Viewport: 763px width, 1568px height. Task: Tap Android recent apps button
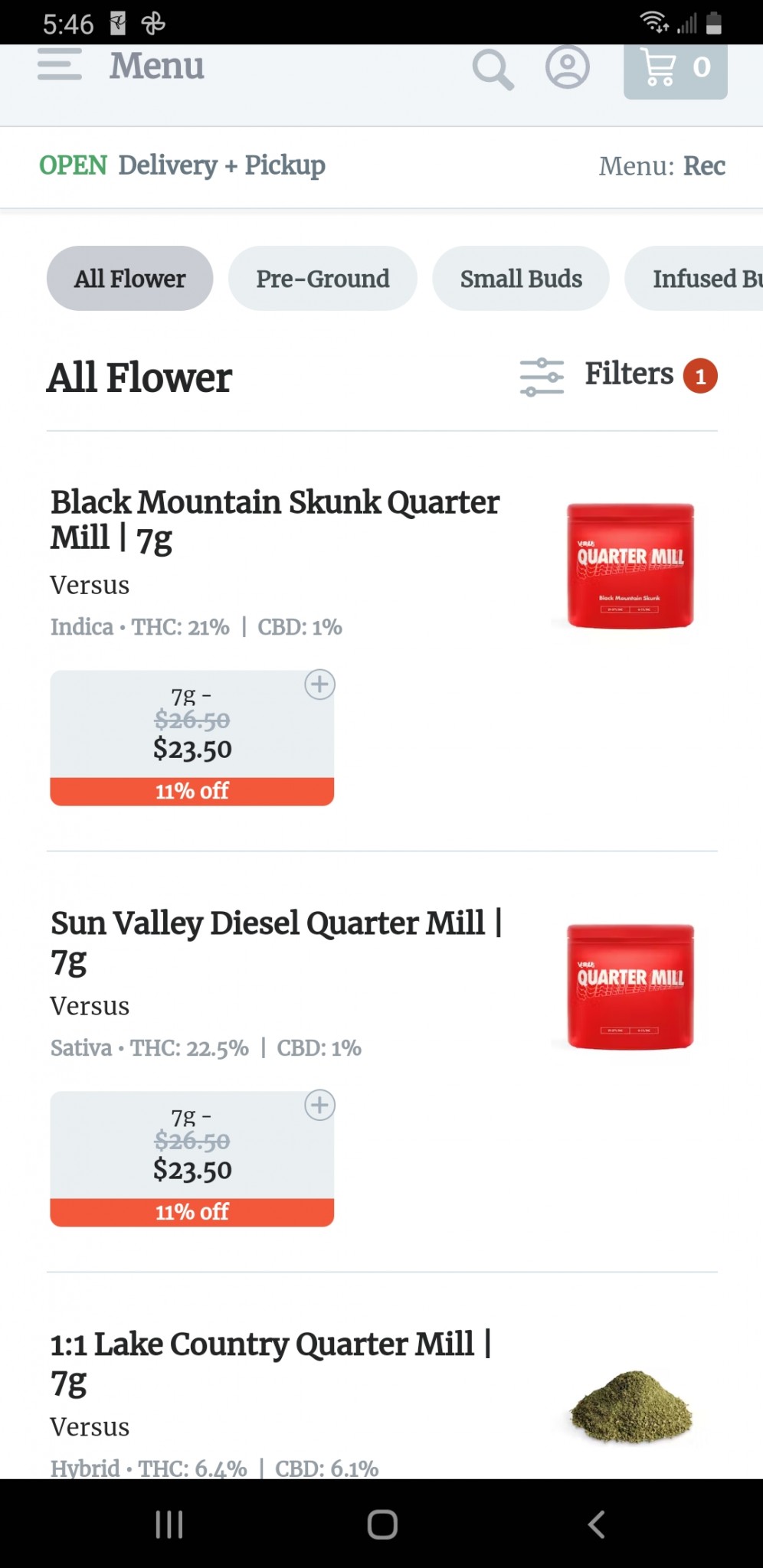click(x=169, y=1524)
